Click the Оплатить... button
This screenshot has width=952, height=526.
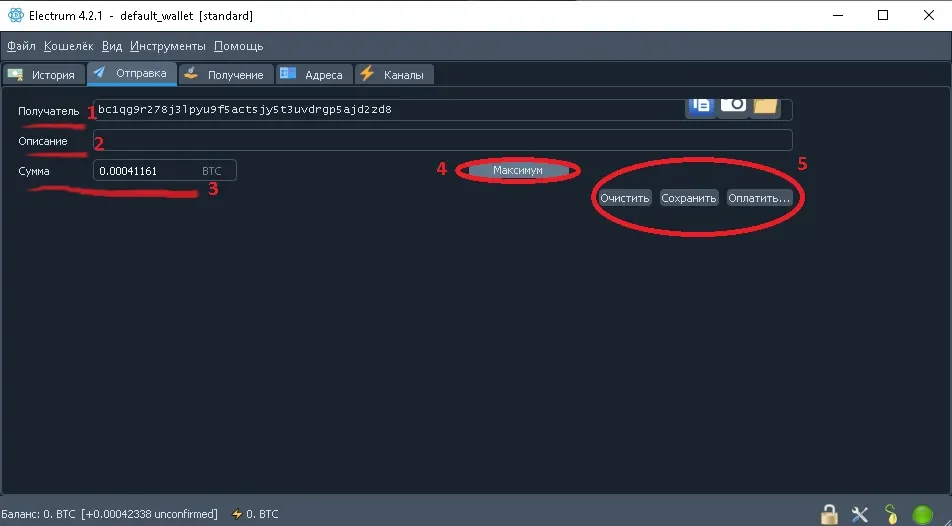(759, 198)
